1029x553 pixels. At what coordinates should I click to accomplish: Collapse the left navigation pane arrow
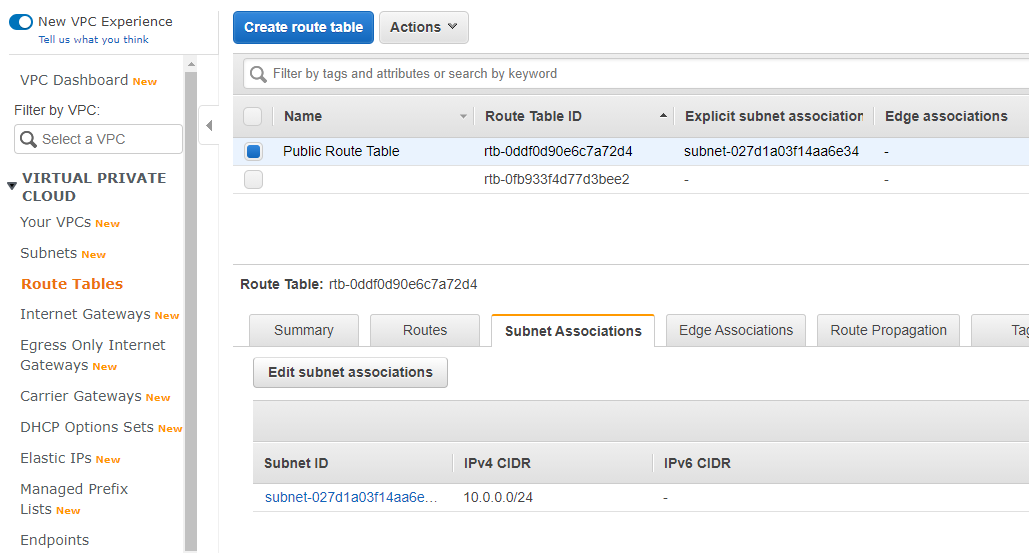[209, 125]
